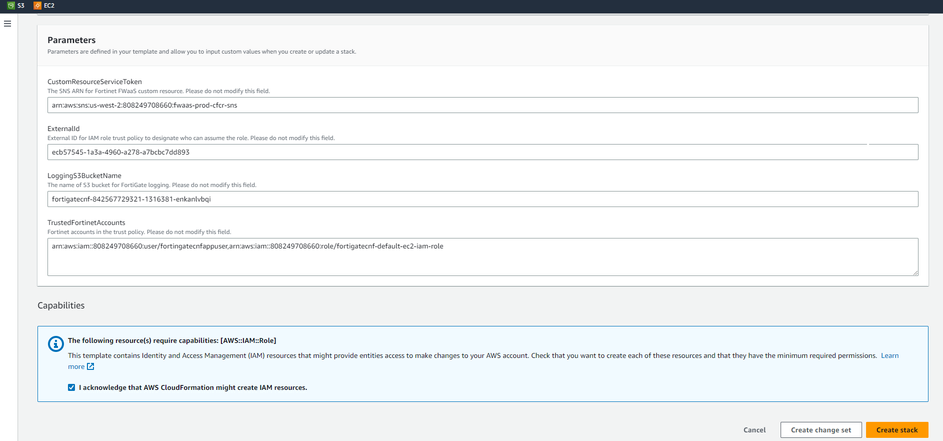The height and width of the screenshot is (441, 943).
Task: Cancel the stack creation
Action: pos(755,430)
